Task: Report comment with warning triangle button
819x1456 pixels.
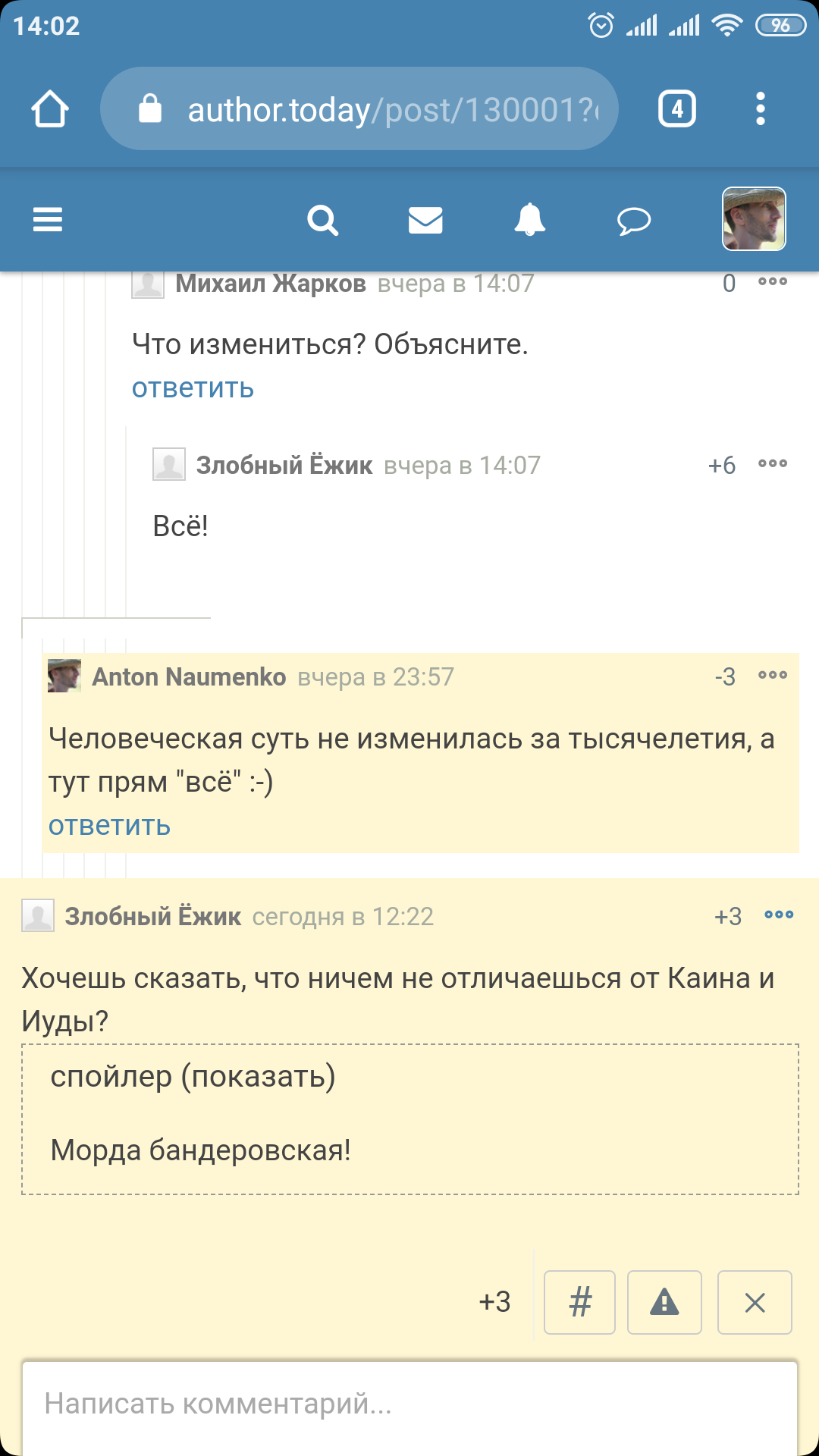Action: pyautogui.click(x=664, y=1302)
